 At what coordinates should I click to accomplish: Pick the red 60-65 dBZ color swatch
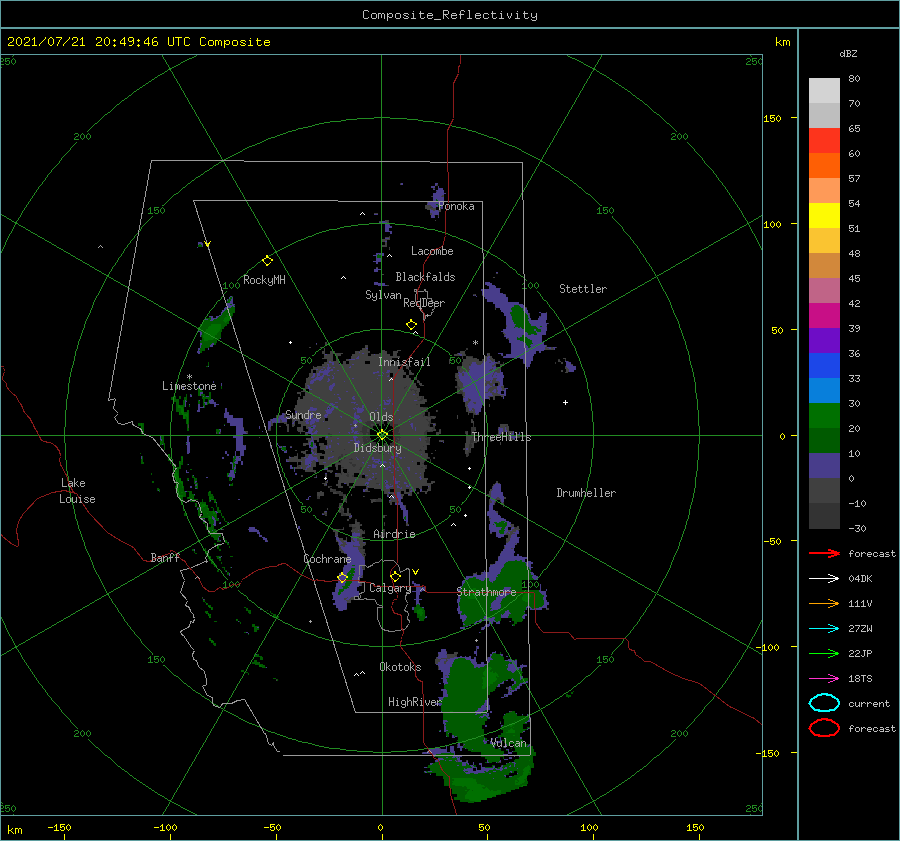pyautogui.click(x=824, y=141)
